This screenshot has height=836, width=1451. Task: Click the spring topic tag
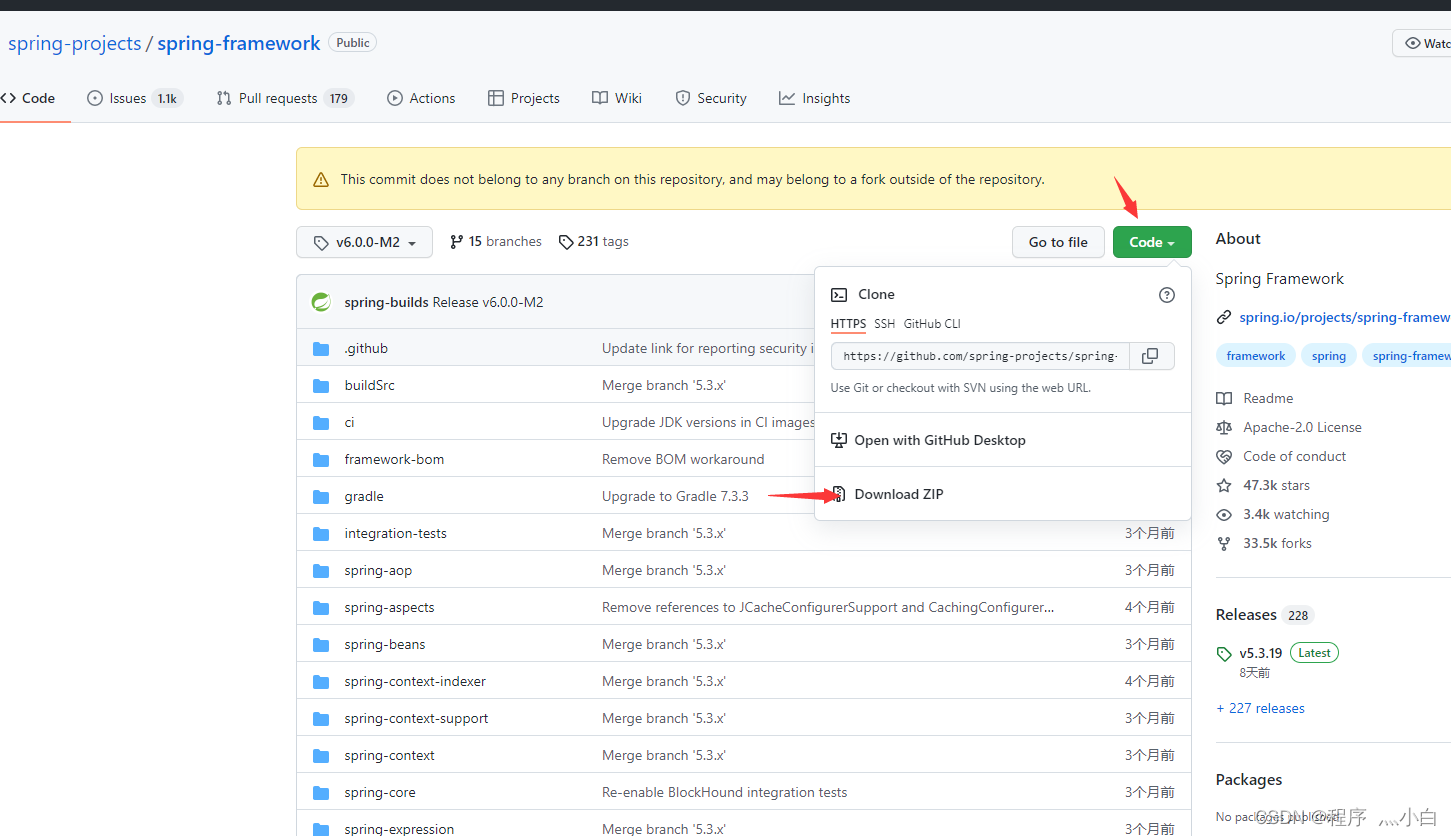tap(1329, 356)
